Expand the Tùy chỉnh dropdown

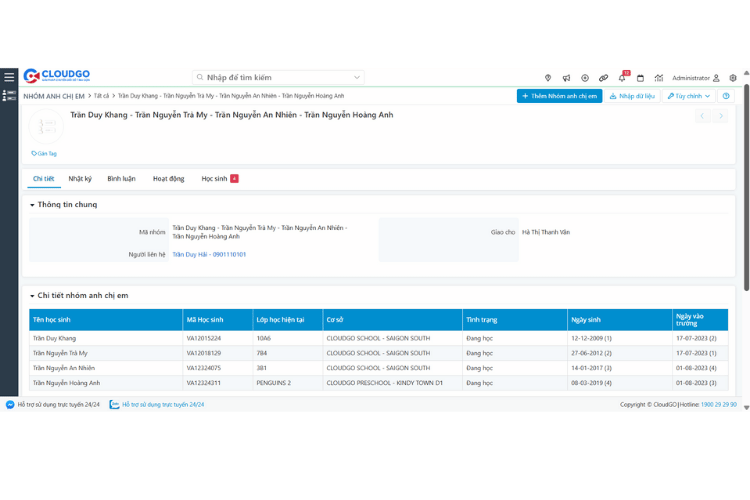(690, 96)
